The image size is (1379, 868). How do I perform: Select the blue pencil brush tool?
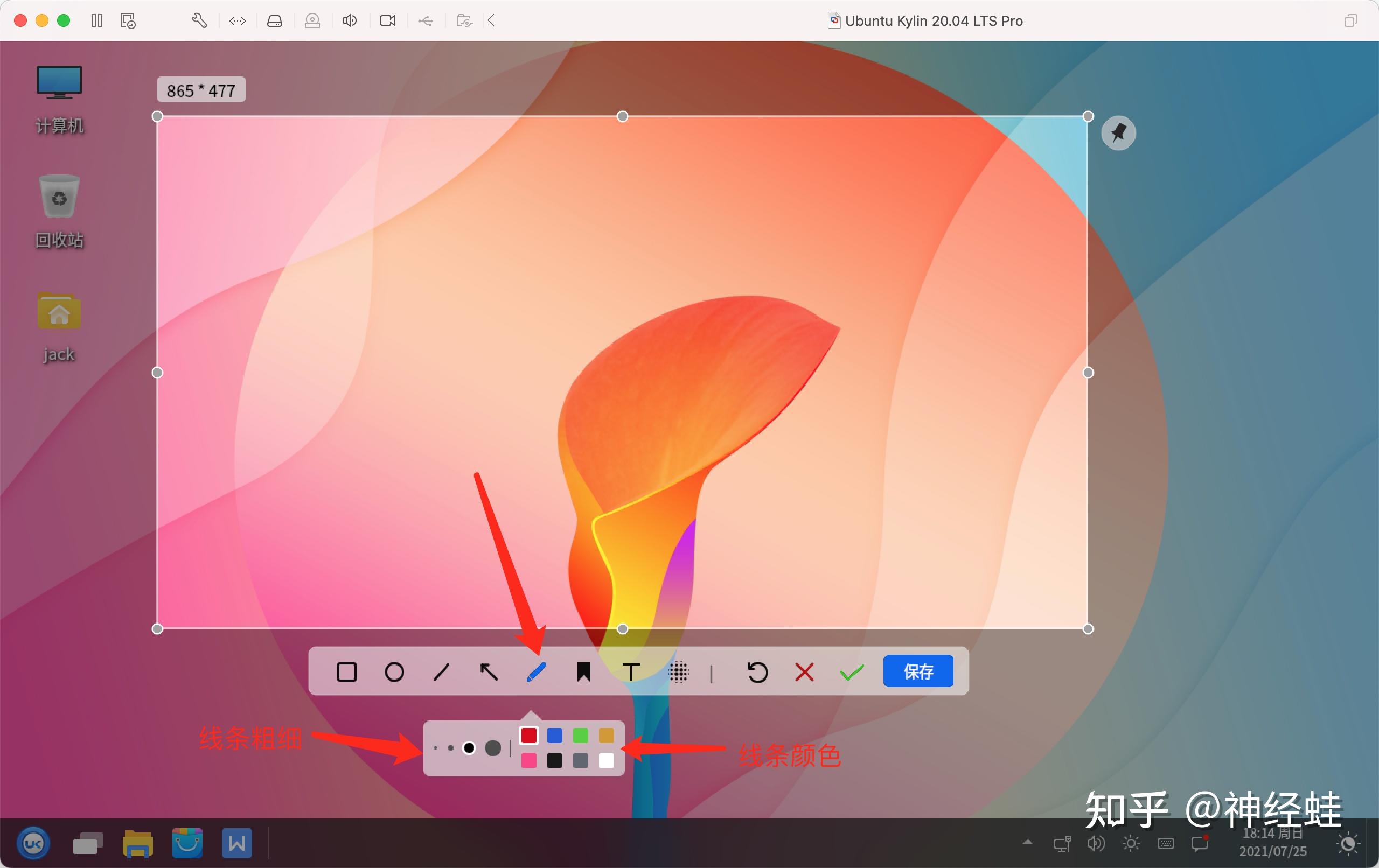pyautogui.click(x=536, y=671)
